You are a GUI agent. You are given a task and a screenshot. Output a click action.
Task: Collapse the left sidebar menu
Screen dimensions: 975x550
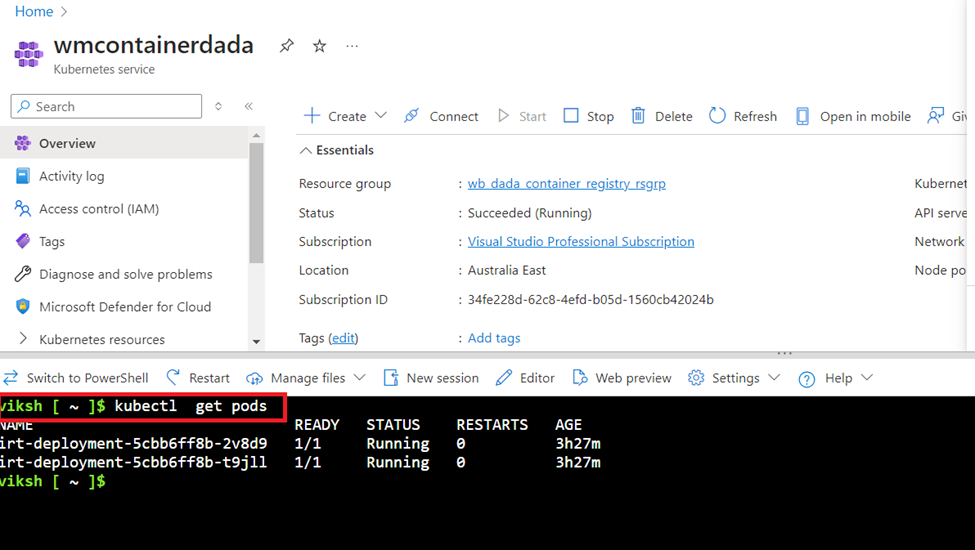point(249,106)
